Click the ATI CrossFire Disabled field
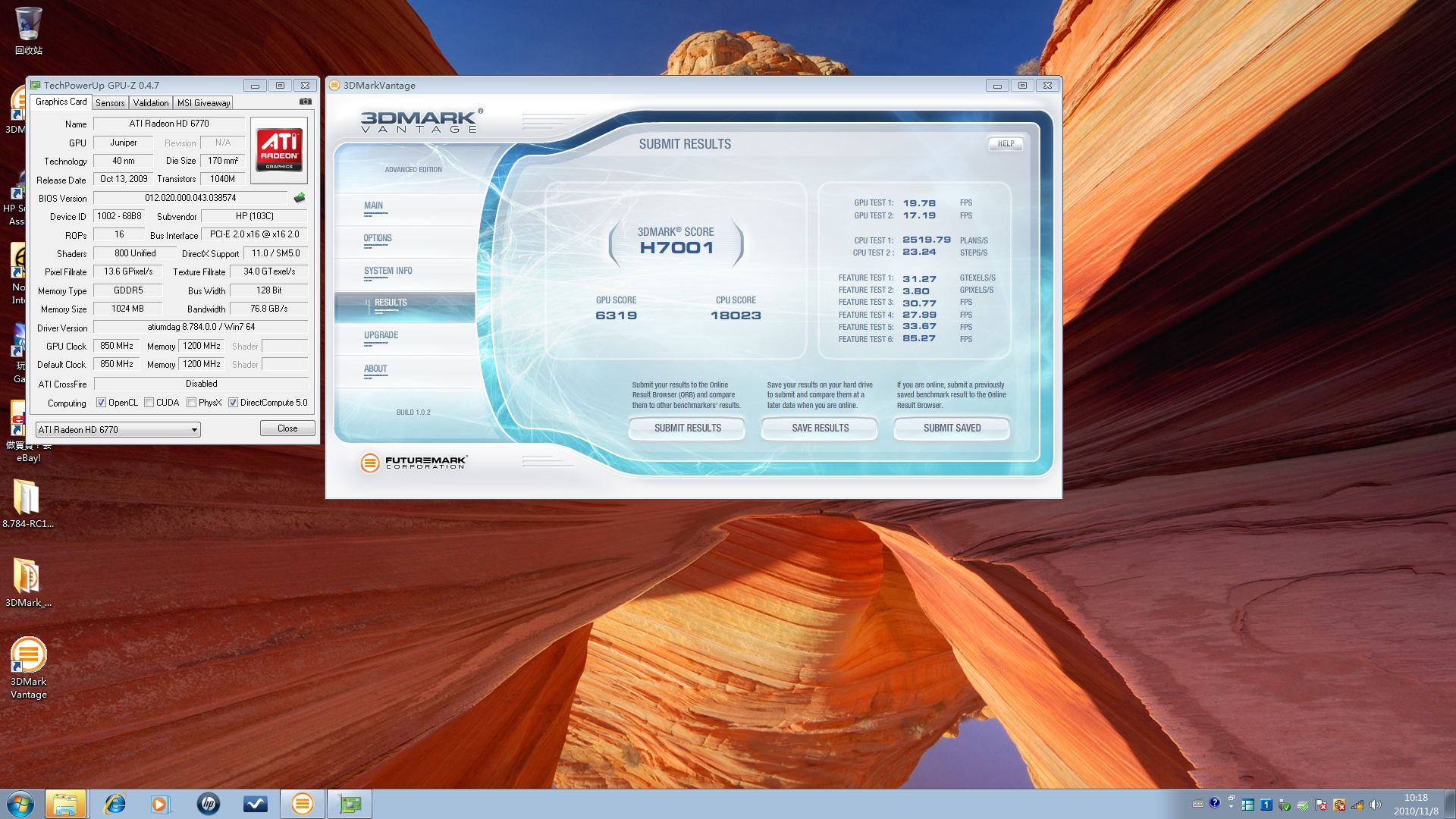The image size is (1456, 819). [201, 384]
